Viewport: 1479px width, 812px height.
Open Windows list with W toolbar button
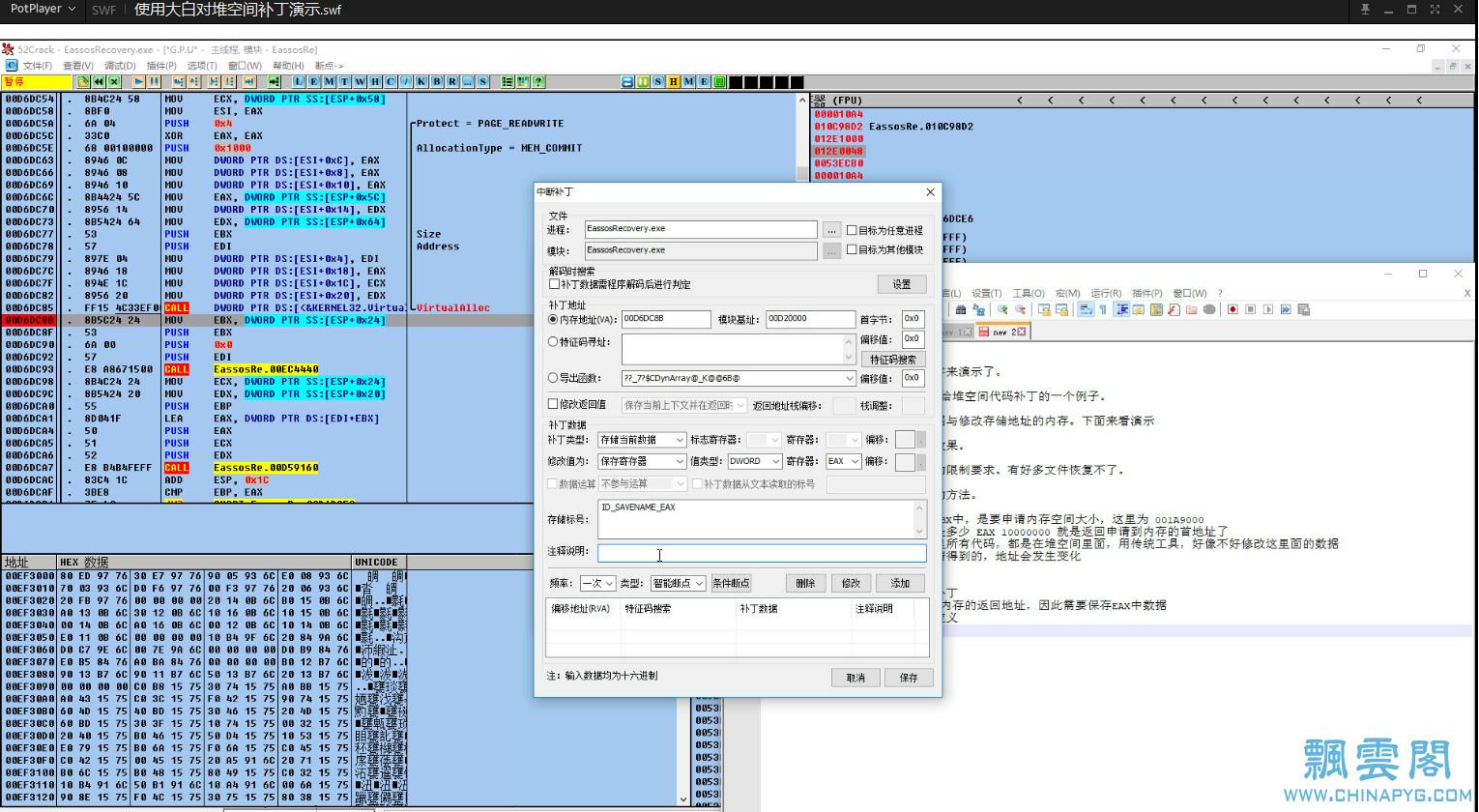(x=361, y=81)
